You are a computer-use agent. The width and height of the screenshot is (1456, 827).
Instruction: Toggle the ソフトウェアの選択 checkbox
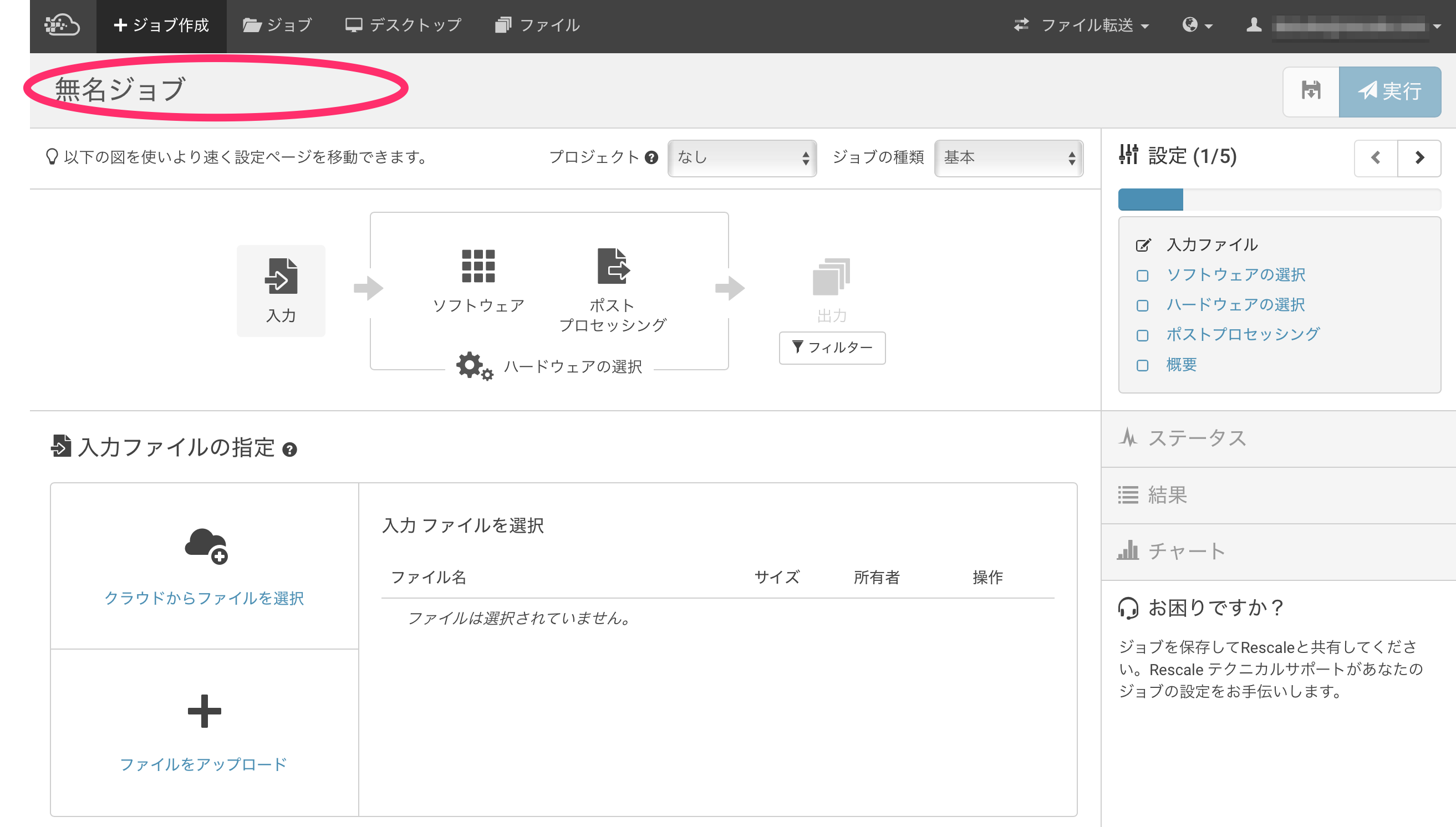1142,275
